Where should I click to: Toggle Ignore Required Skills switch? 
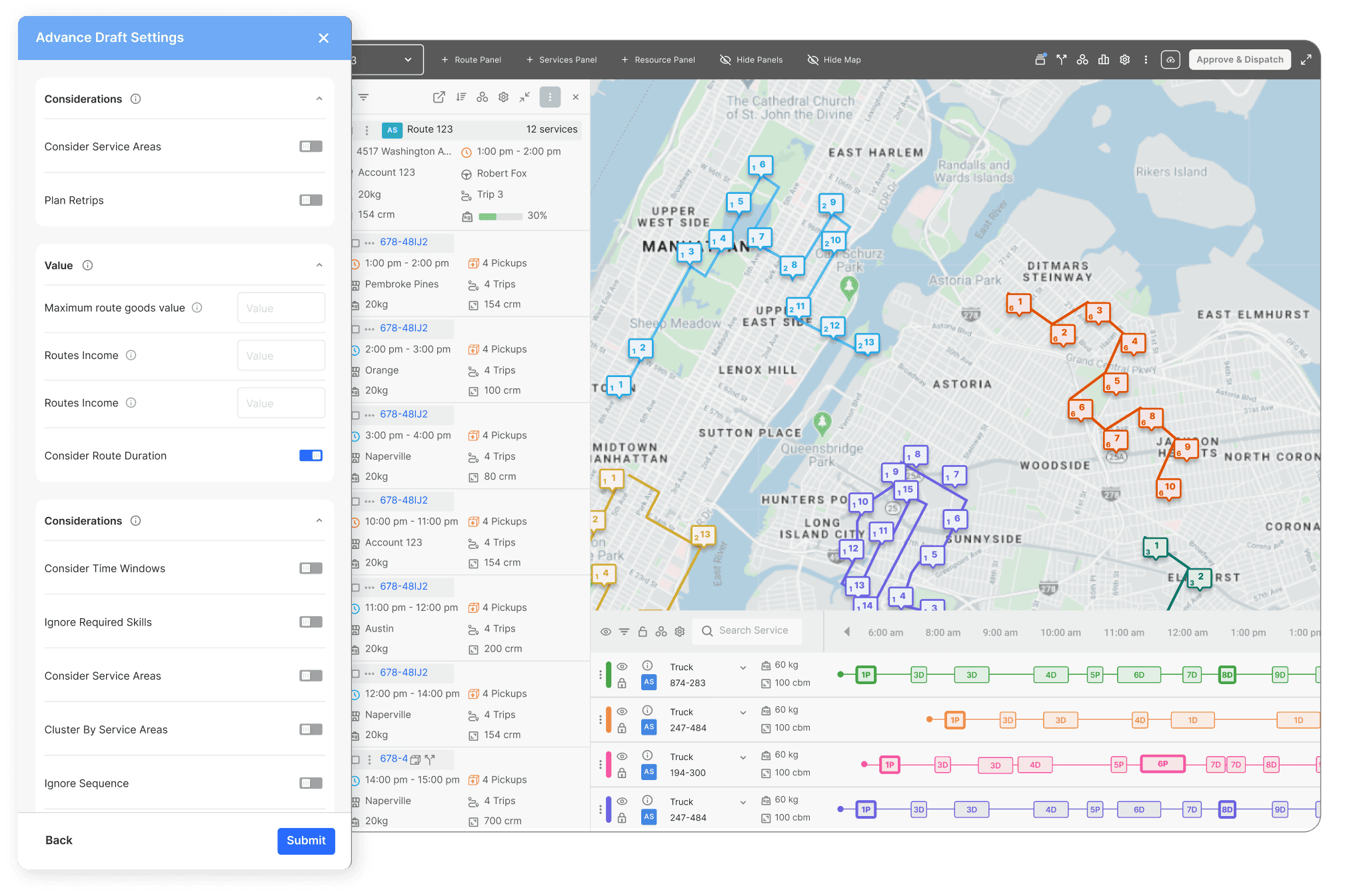311,622
